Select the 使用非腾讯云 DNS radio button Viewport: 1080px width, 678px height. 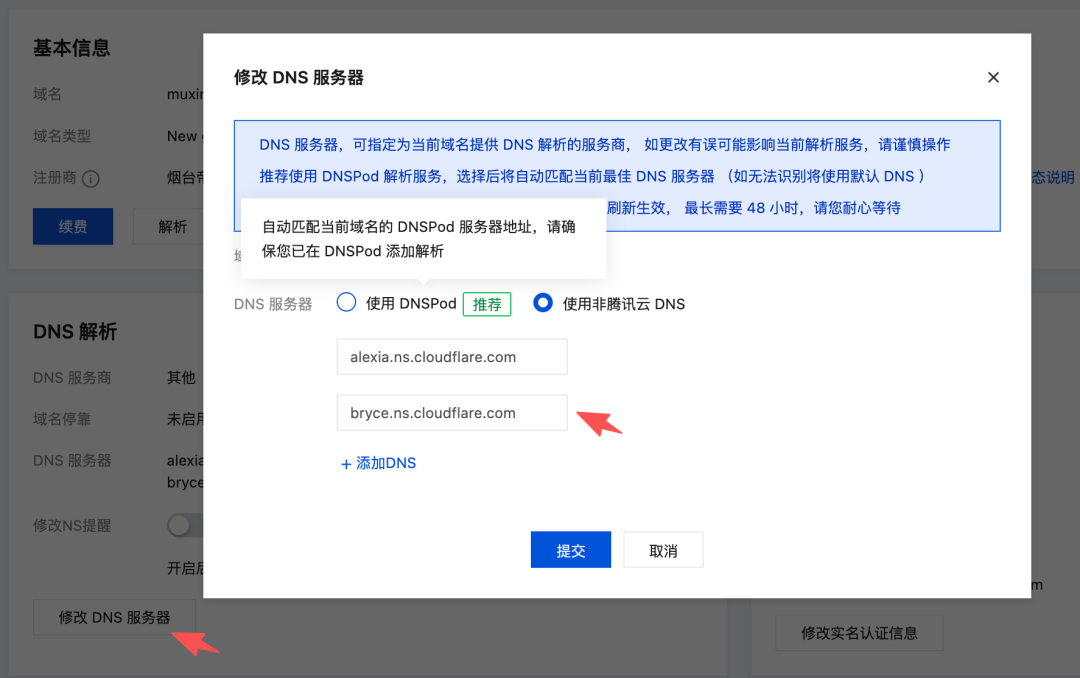(542, 303)
